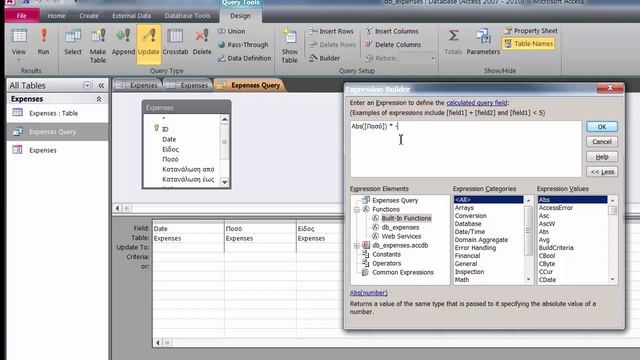Open the query Parameters dialog

(x=483, y=42)
